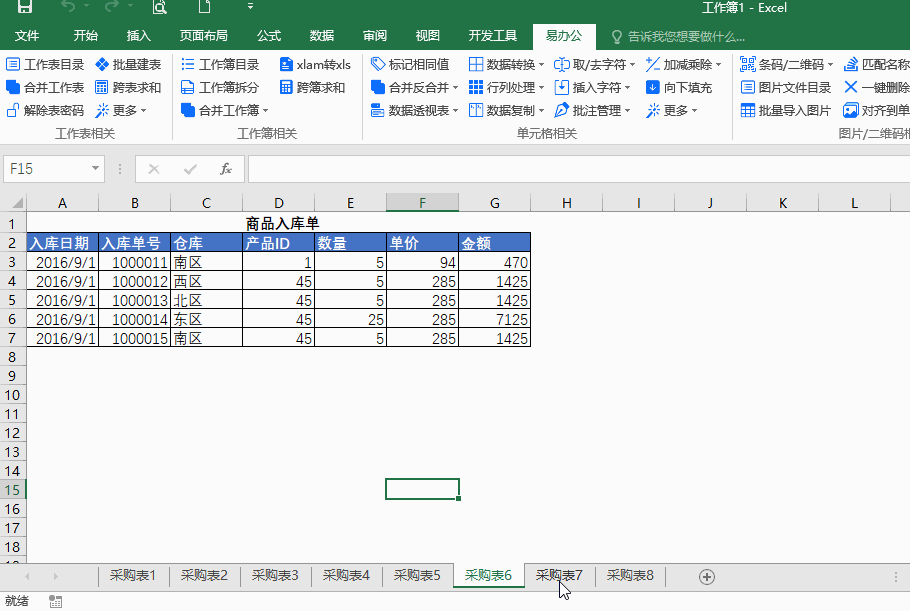Click cell containing 1000013
This screenshot has width=910, height=611.
(135, 300)
